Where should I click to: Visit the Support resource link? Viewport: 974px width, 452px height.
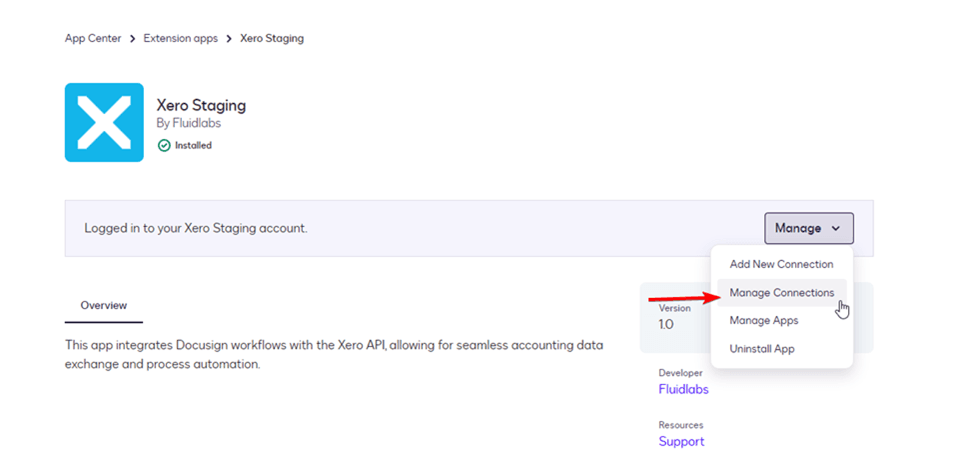[681, 441]
